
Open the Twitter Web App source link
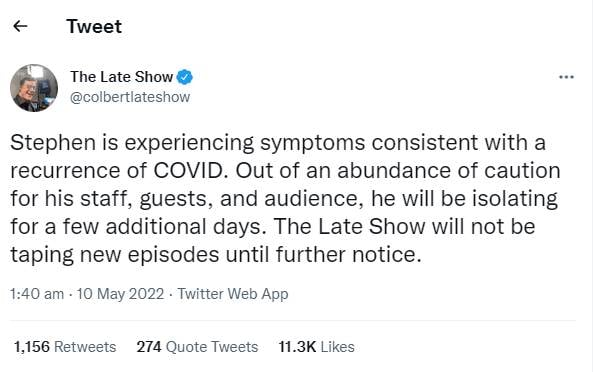click(233, 294)
